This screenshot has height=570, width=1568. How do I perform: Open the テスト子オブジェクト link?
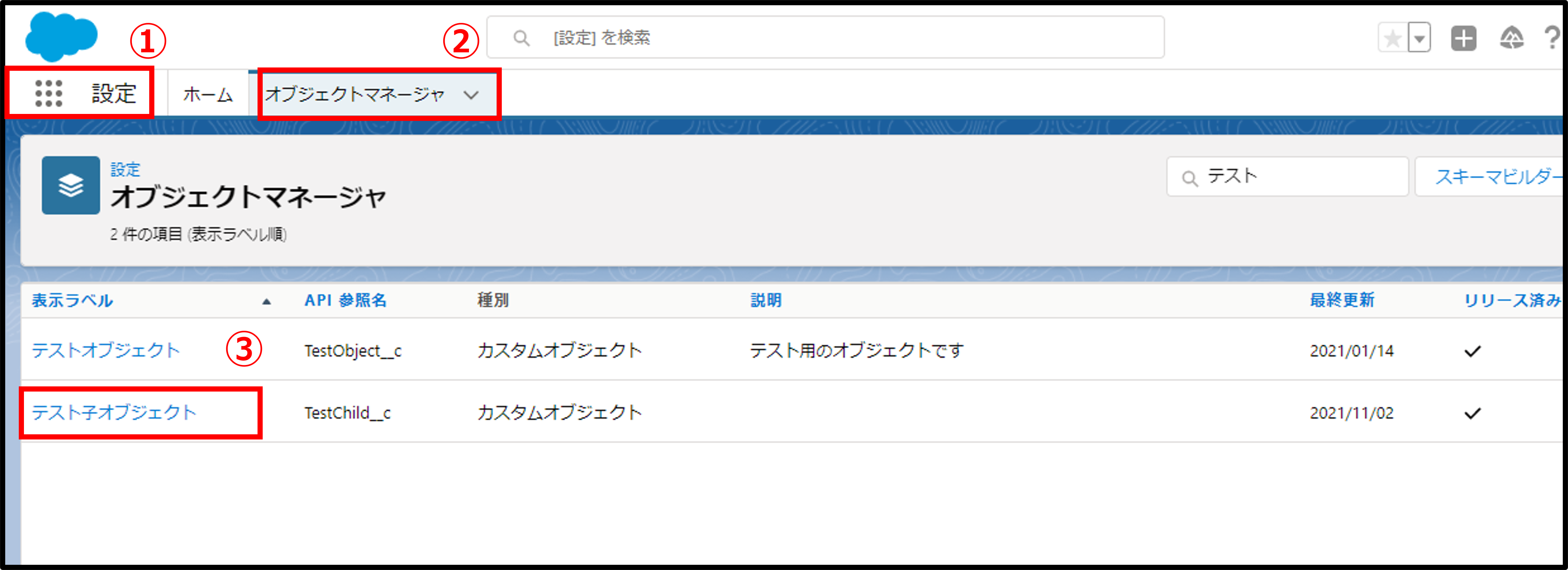[114, 413]
